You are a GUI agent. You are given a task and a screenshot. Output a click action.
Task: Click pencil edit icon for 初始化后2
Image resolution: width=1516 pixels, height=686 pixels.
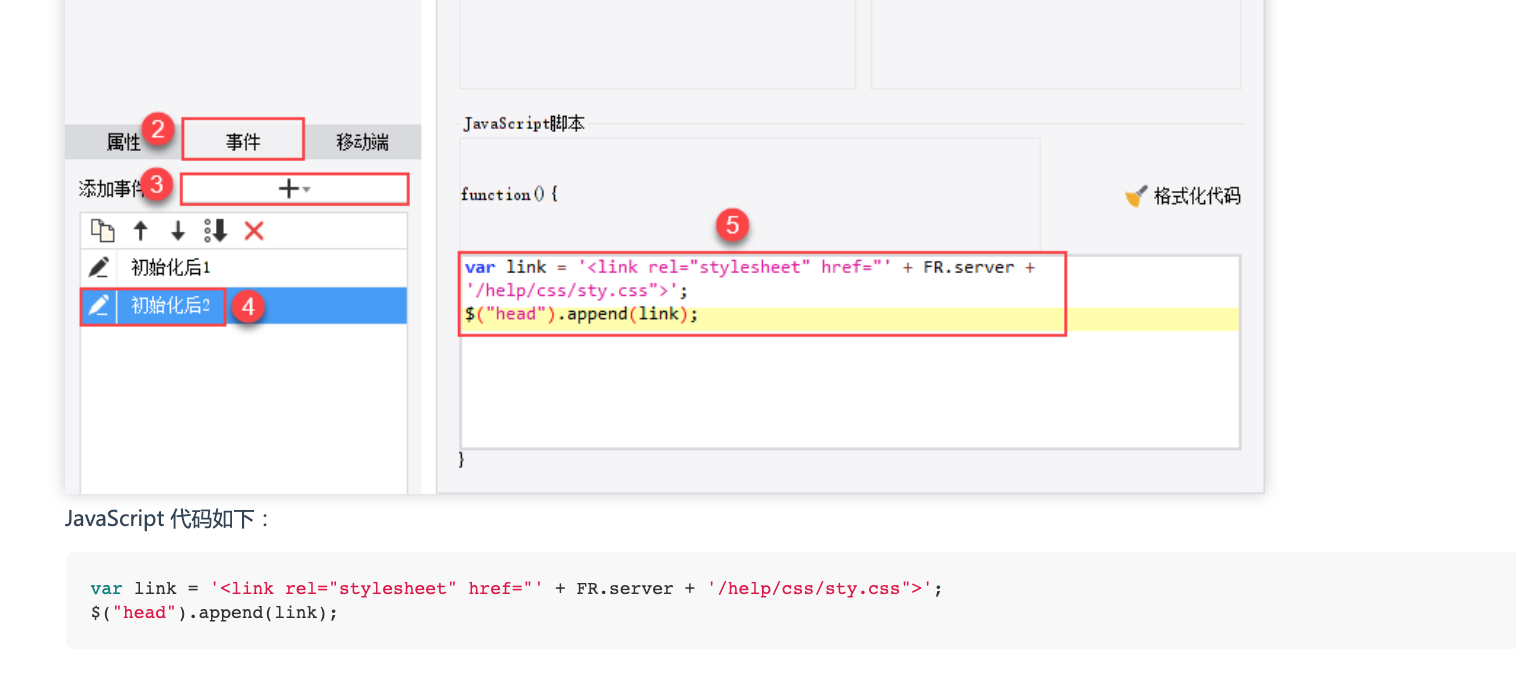pos(98,306)
